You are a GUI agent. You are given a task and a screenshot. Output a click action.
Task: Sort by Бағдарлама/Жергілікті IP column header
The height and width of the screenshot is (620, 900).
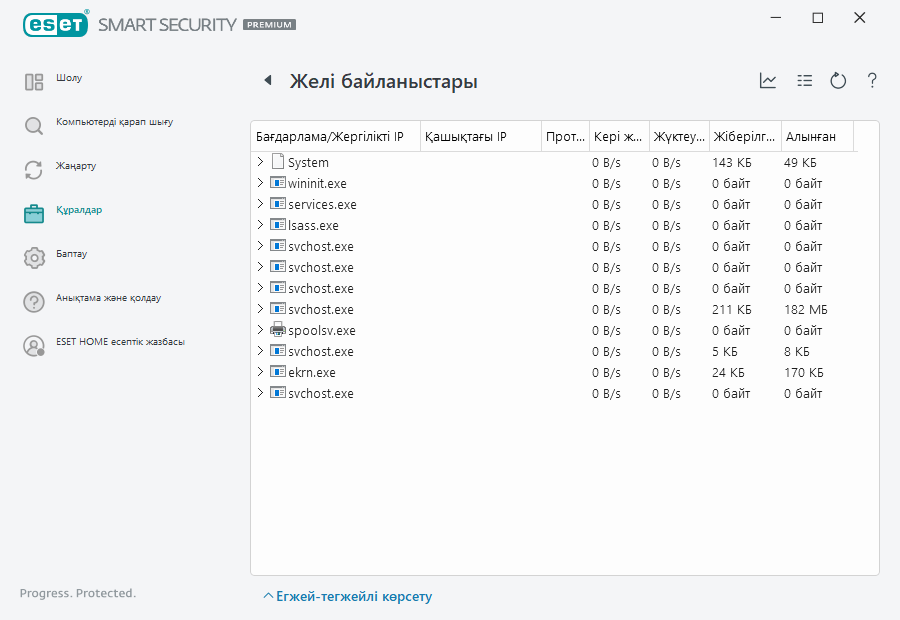(329, 136)
